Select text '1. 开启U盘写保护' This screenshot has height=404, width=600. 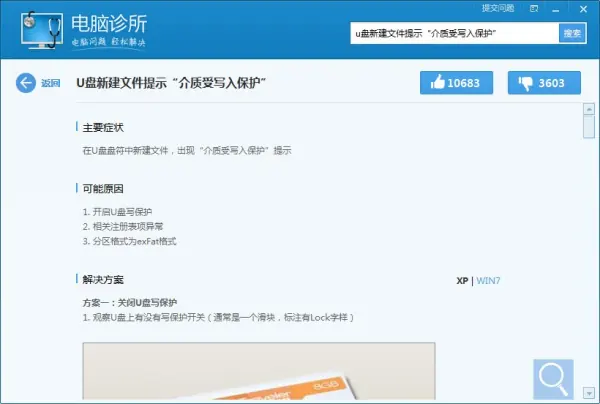(117, 212)
